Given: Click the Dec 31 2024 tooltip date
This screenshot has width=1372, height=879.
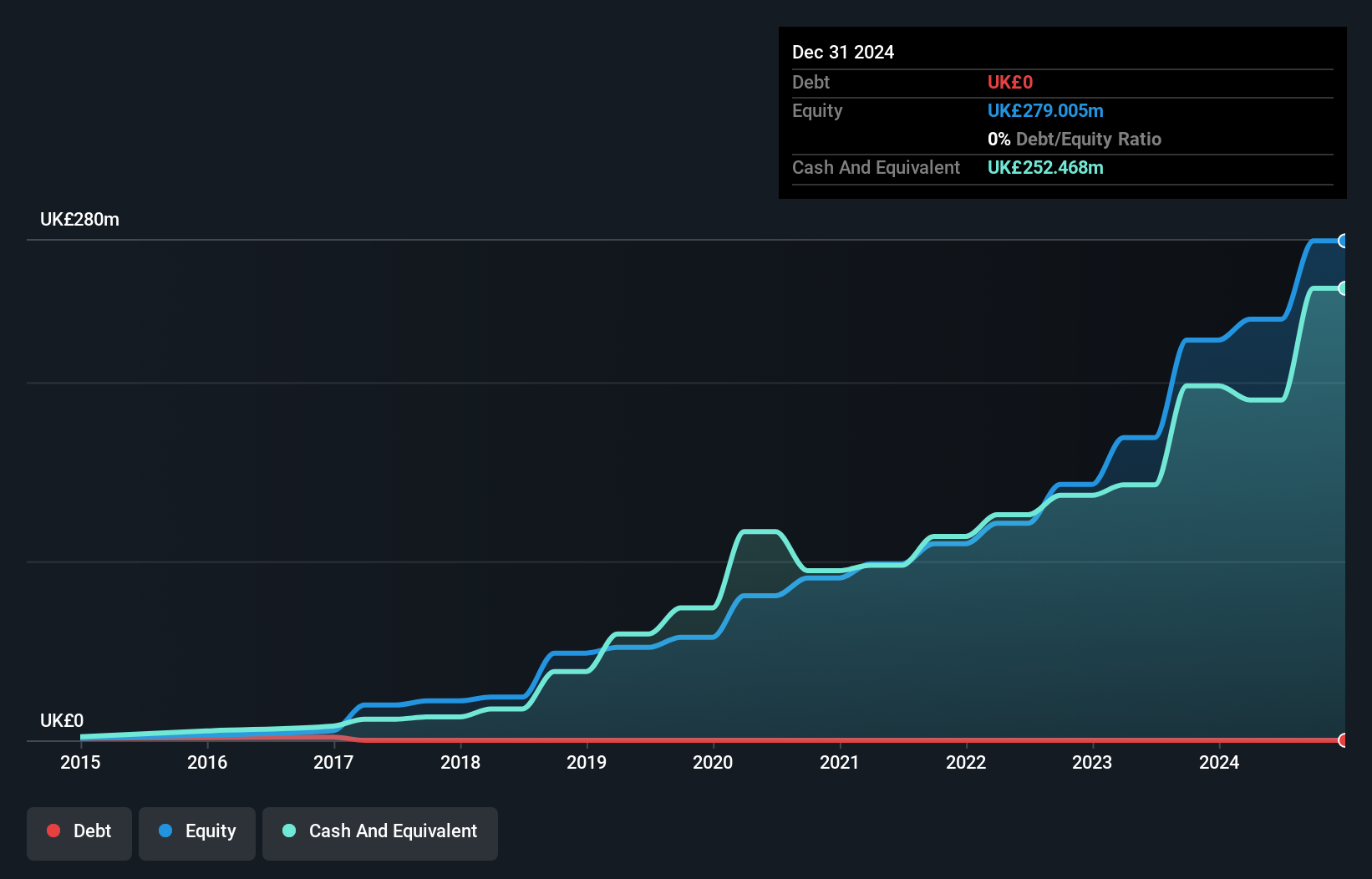Looking at the screenshot, I should 843,52.
